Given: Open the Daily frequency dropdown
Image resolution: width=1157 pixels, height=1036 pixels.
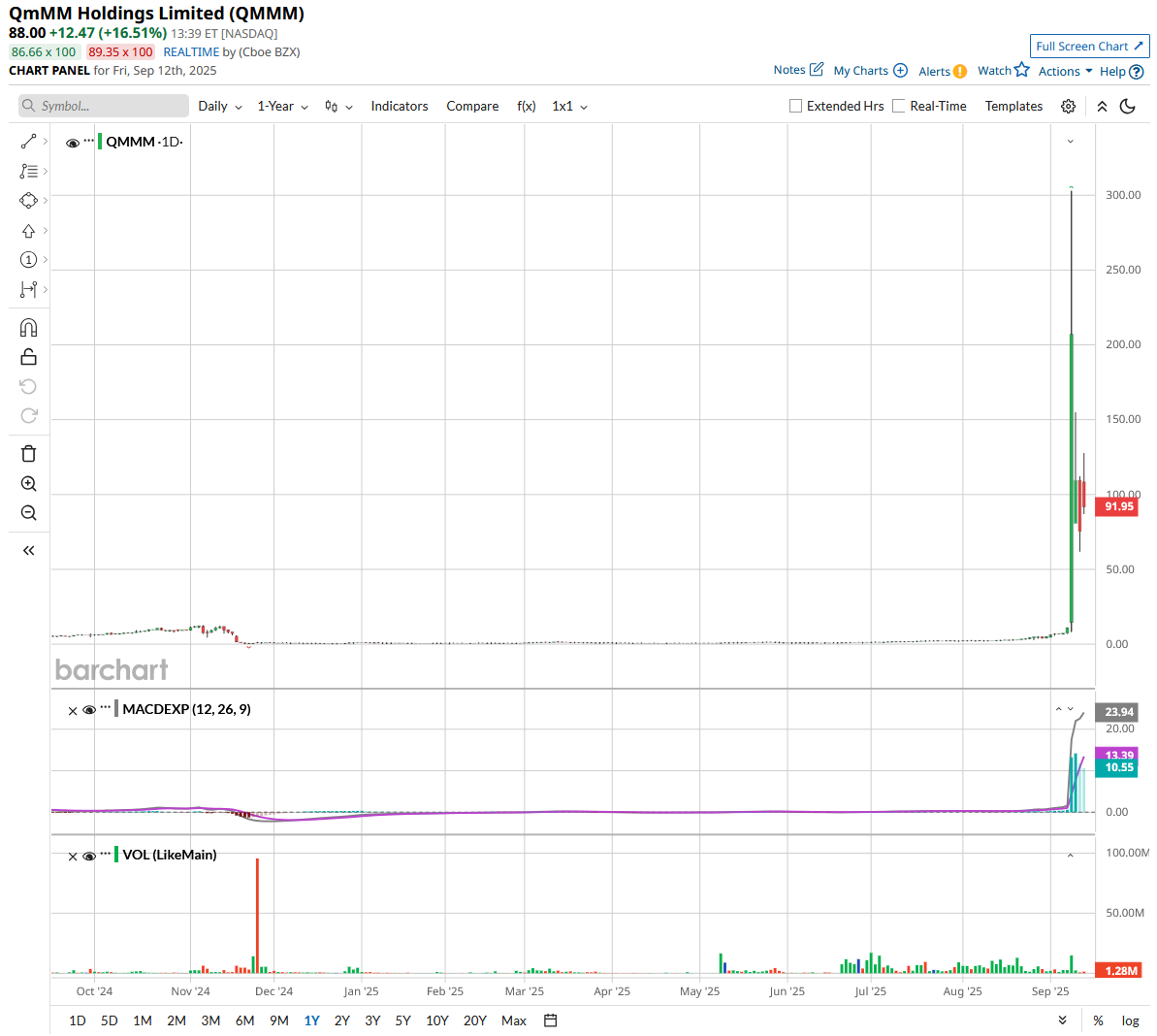Looking at the screenshot, I should [x=220, y=107].
